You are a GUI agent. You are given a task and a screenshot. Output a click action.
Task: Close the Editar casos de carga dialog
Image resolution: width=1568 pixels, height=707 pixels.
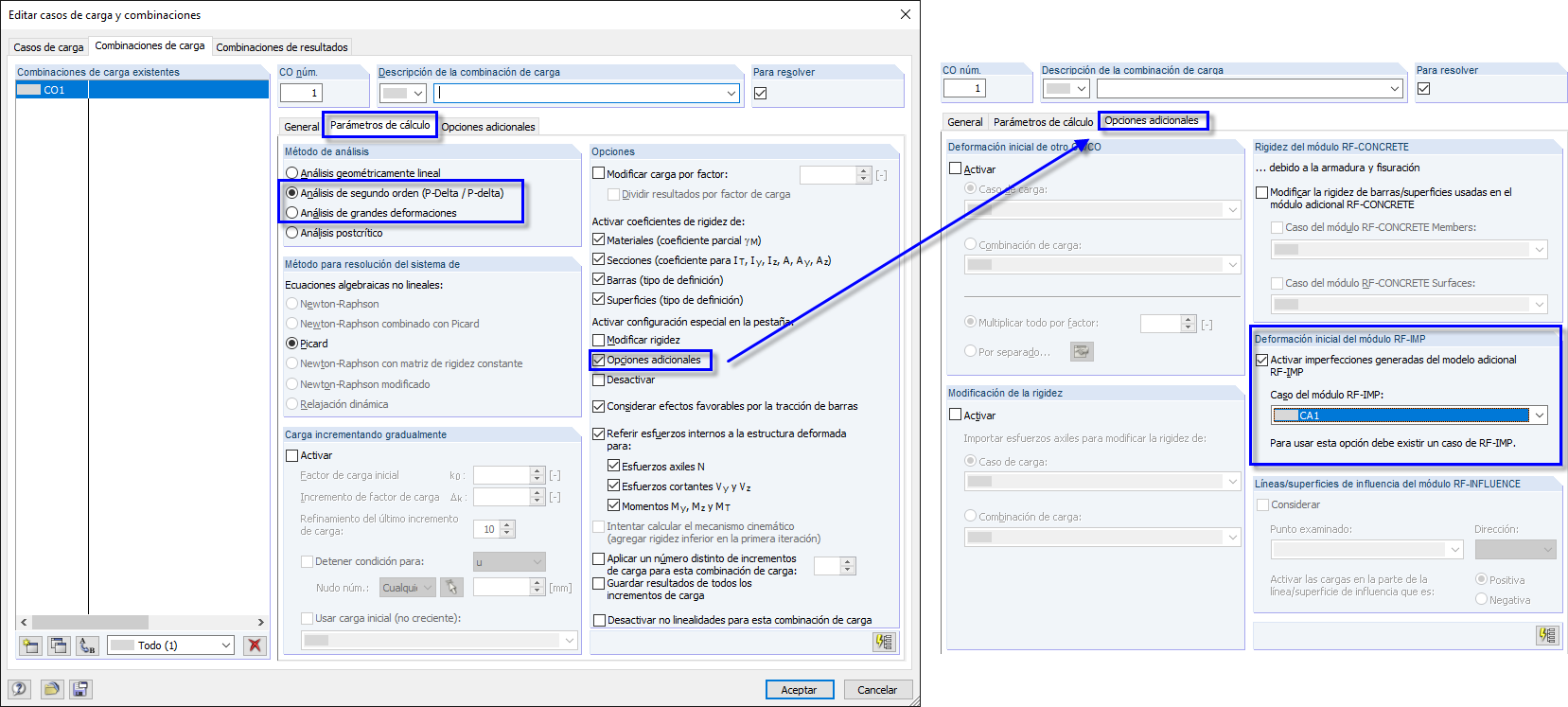click(905, 14)
